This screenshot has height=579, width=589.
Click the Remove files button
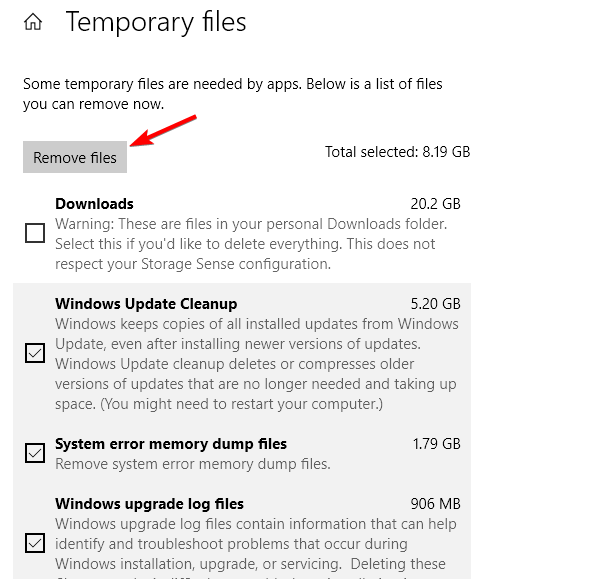75,157
